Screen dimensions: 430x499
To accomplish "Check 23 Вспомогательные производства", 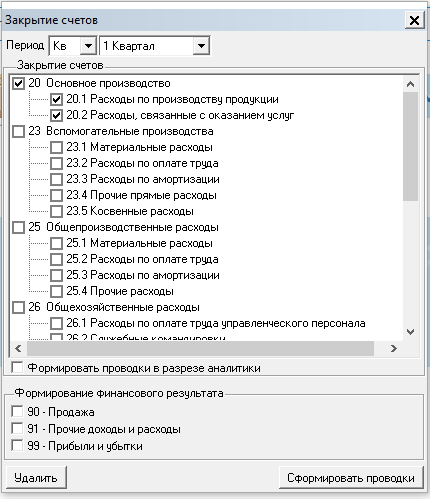I will click(18, 131).
